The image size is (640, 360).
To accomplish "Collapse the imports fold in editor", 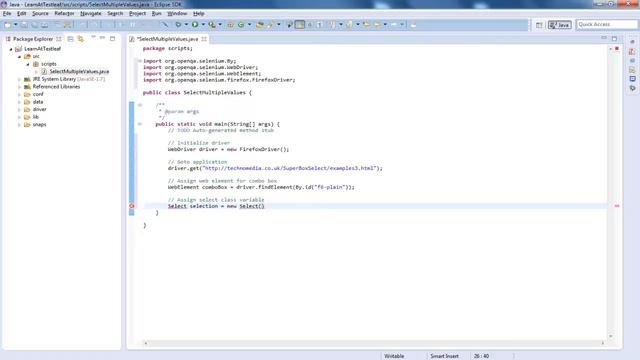I will [140, 61].
